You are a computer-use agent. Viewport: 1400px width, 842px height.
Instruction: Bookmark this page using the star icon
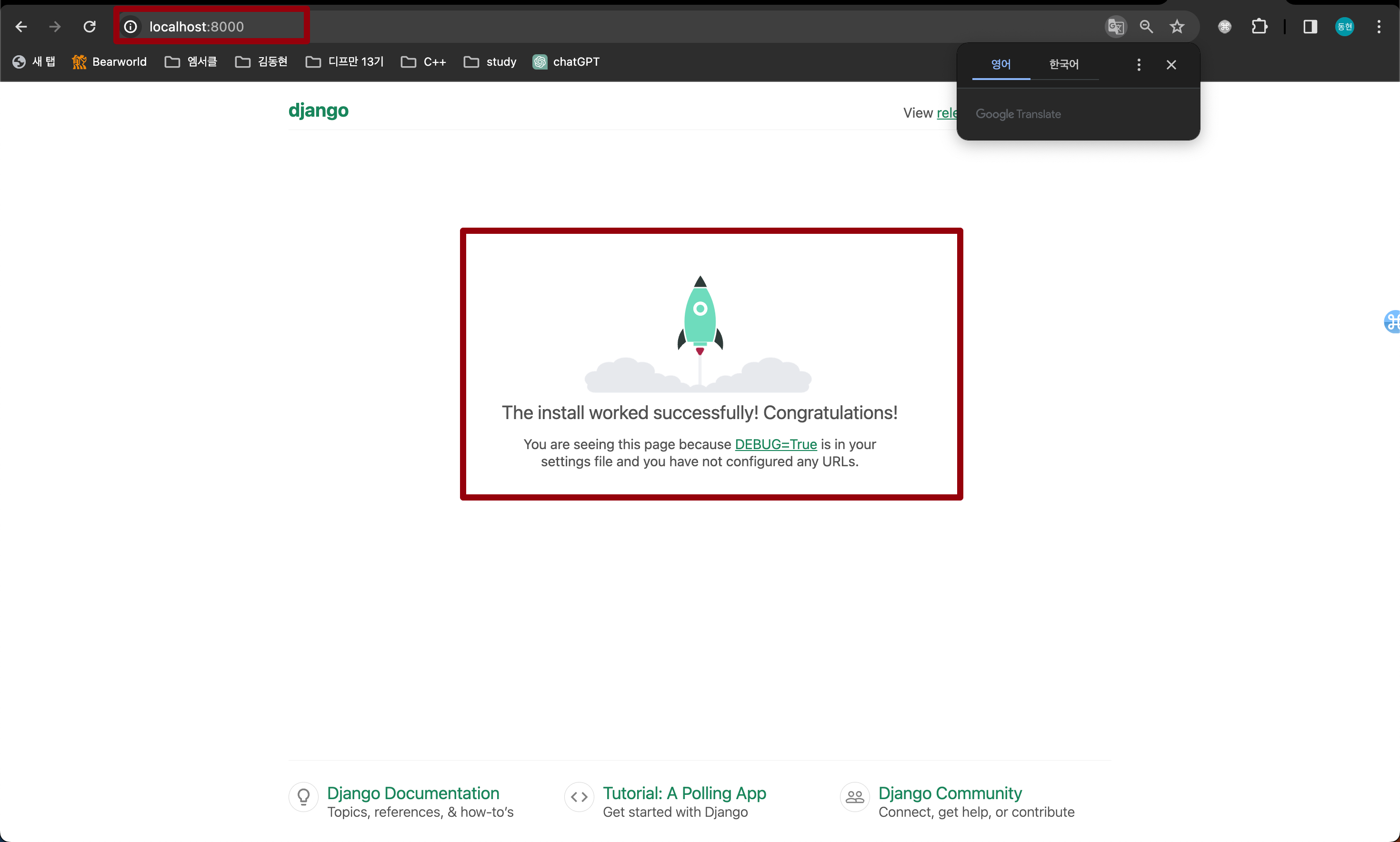click(1177, 26)
